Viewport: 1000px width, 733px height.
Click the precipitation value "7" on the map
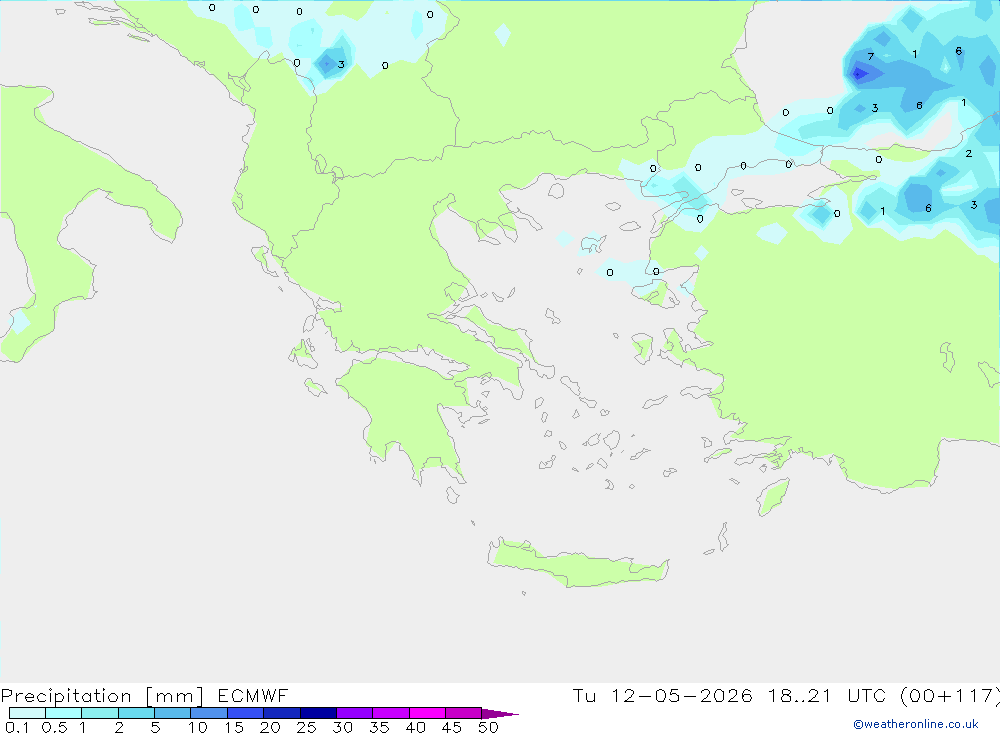(871, 57)
